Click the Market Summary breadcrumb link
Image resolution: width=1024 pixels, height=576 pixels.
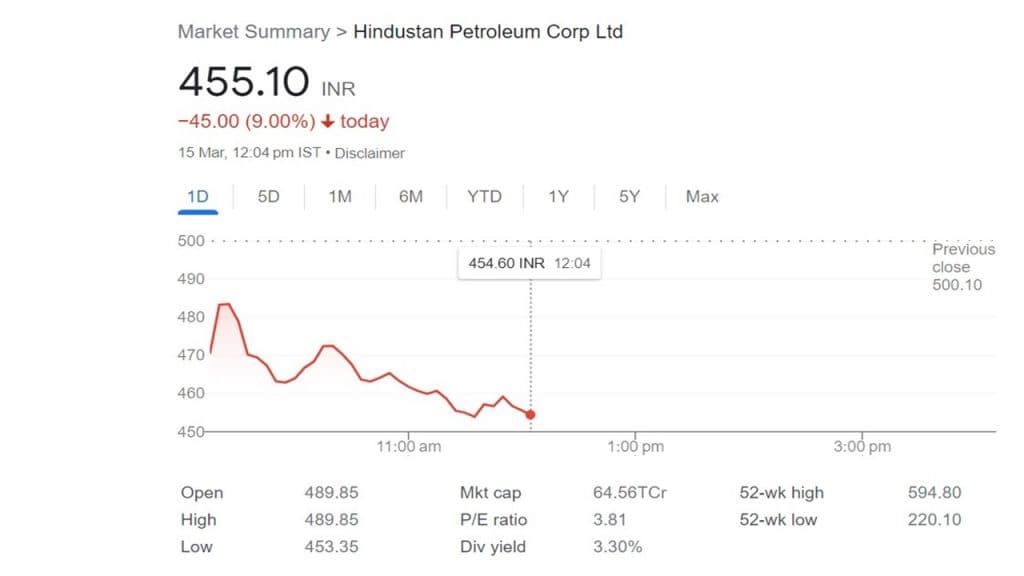point(253,32)
